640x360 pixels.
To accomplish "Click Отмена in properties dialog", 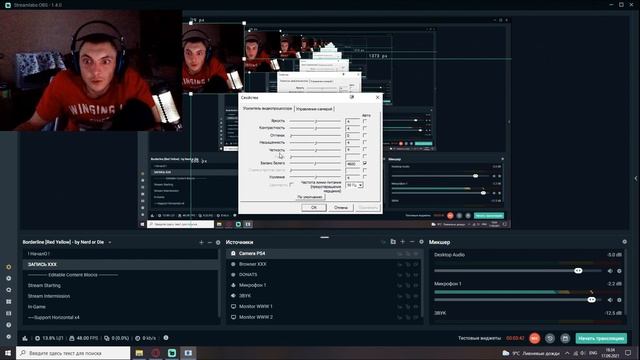I will (341, 207).
